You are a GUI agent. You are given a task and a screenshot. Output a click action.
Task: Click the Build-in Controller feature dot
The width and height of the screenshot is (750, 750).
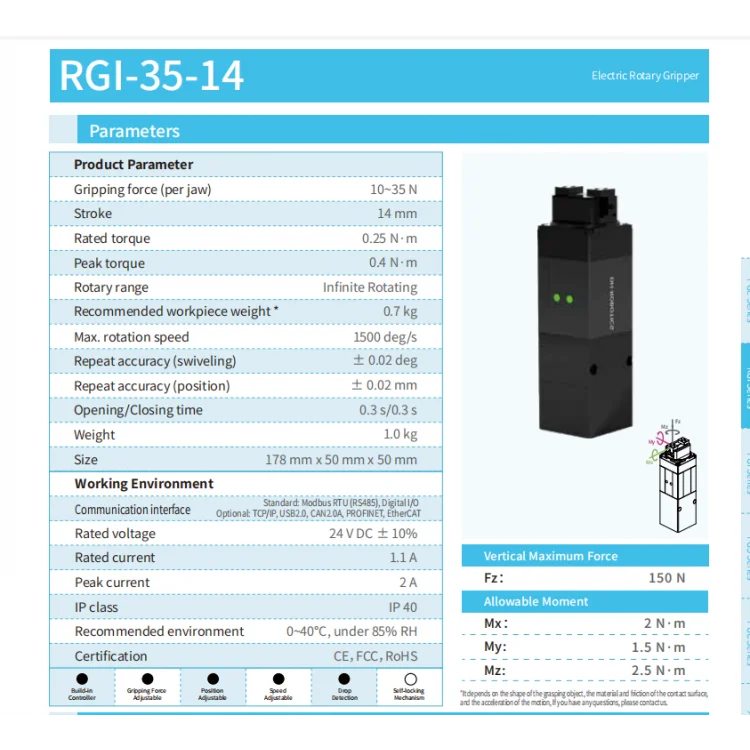[x=82, y=679]
